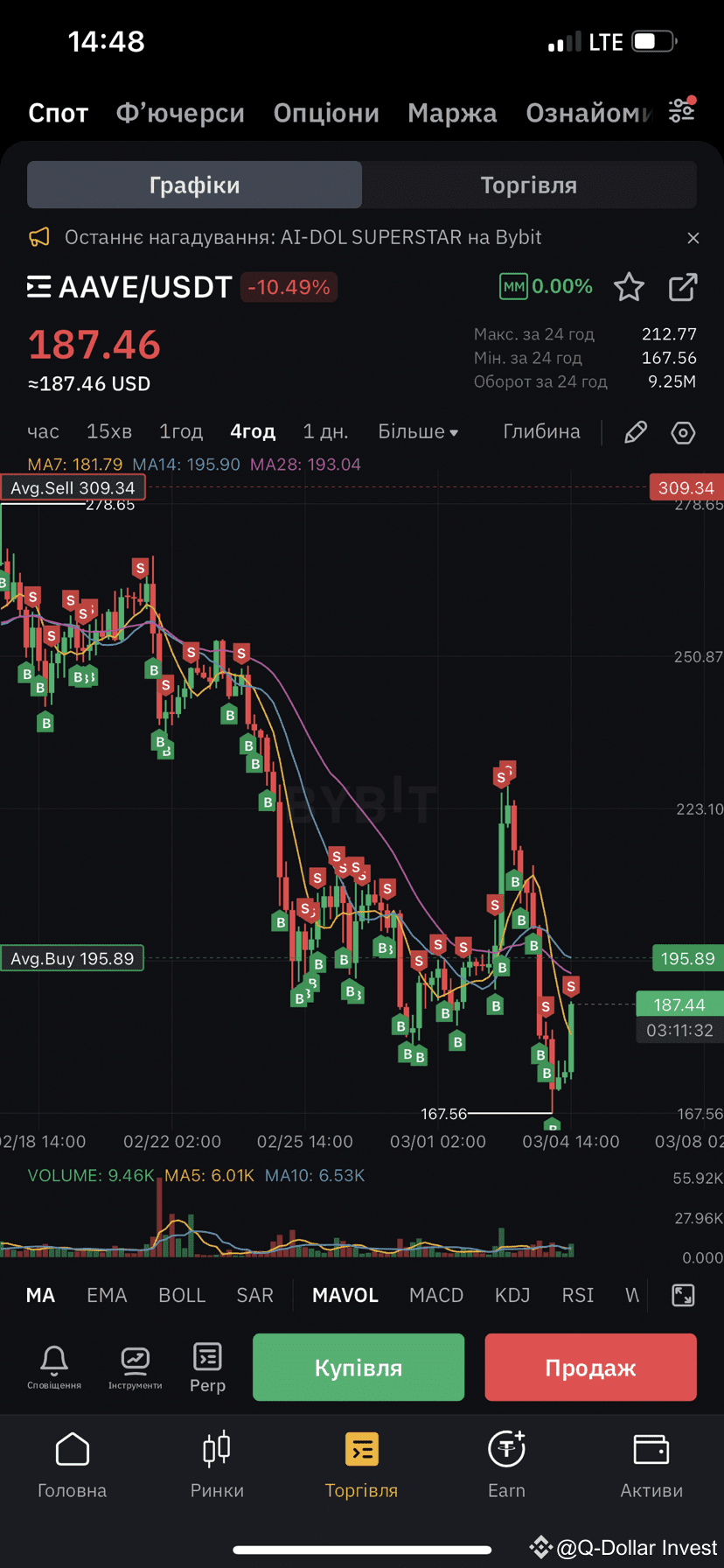Toggle the MAVOL sub-indicator
The height and width of the screenshot is (1568, 724).
(x=345, y=1295)
